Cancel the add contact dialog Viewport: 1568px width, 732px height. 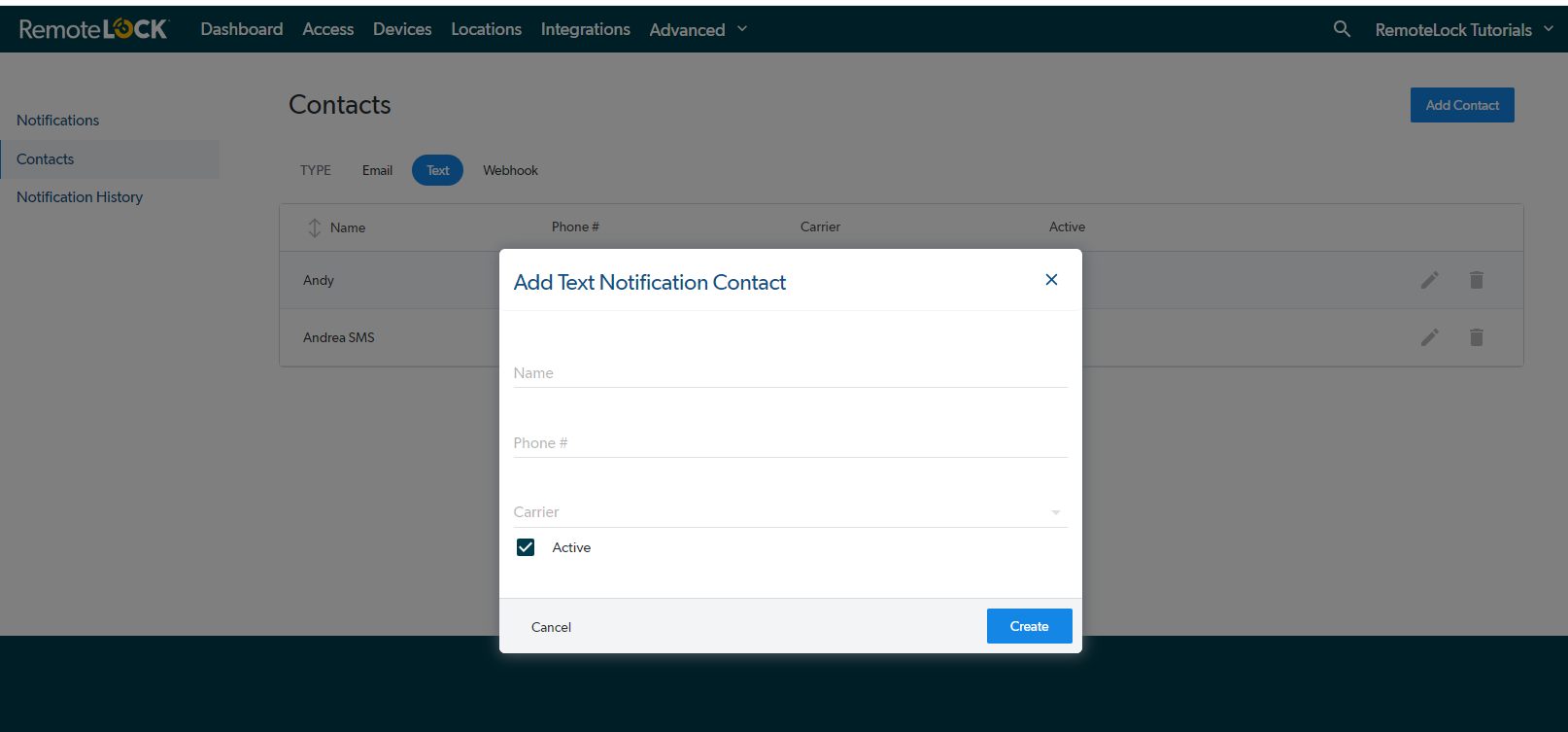click(x=551, y=627)
